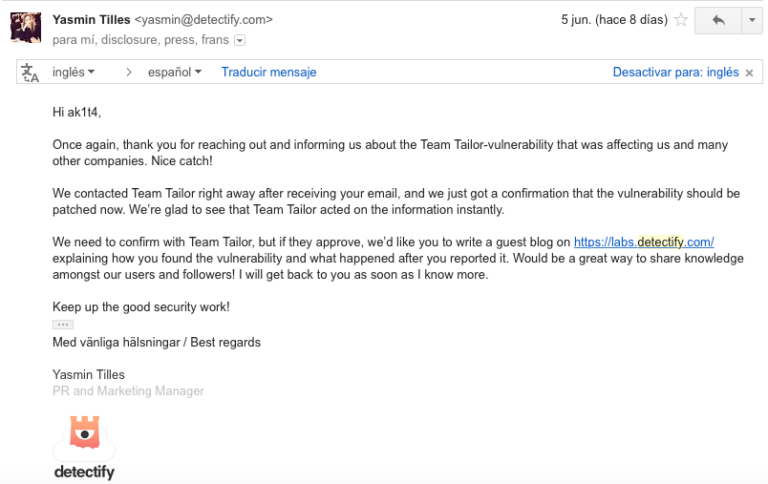Screen dimensions: 768x484
Task: Click the reply arrow button
Action: click(718, 20)
